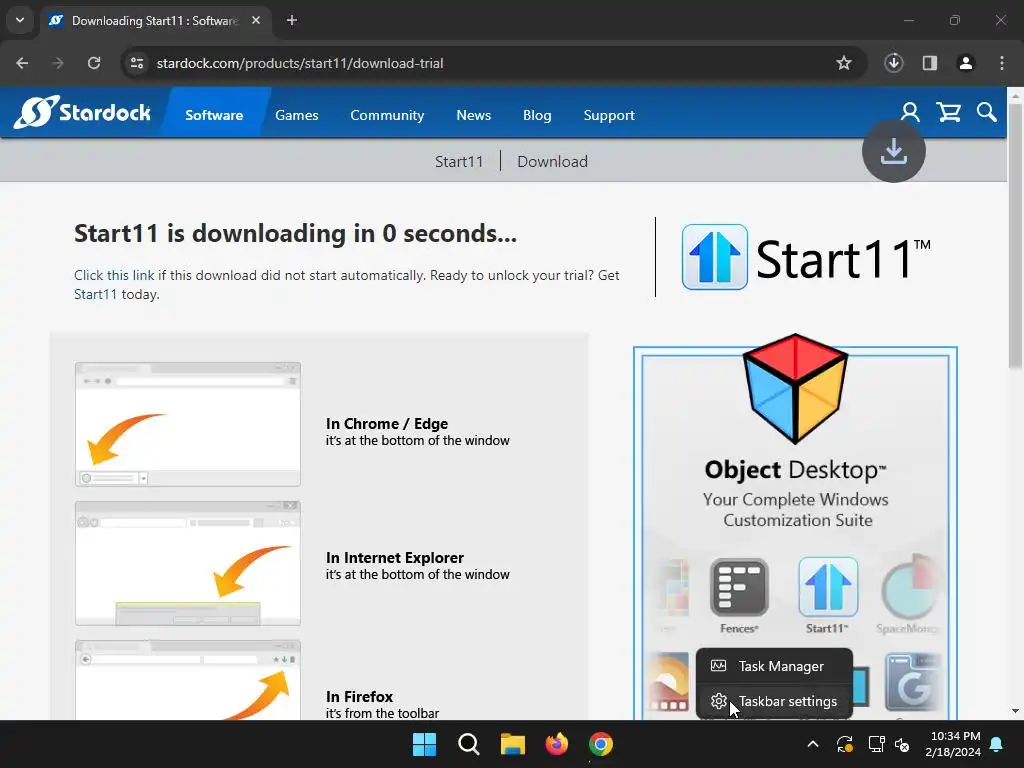Screen dimensions: 1024x768
Task: Click the address bar URL field
Action: 494,63
